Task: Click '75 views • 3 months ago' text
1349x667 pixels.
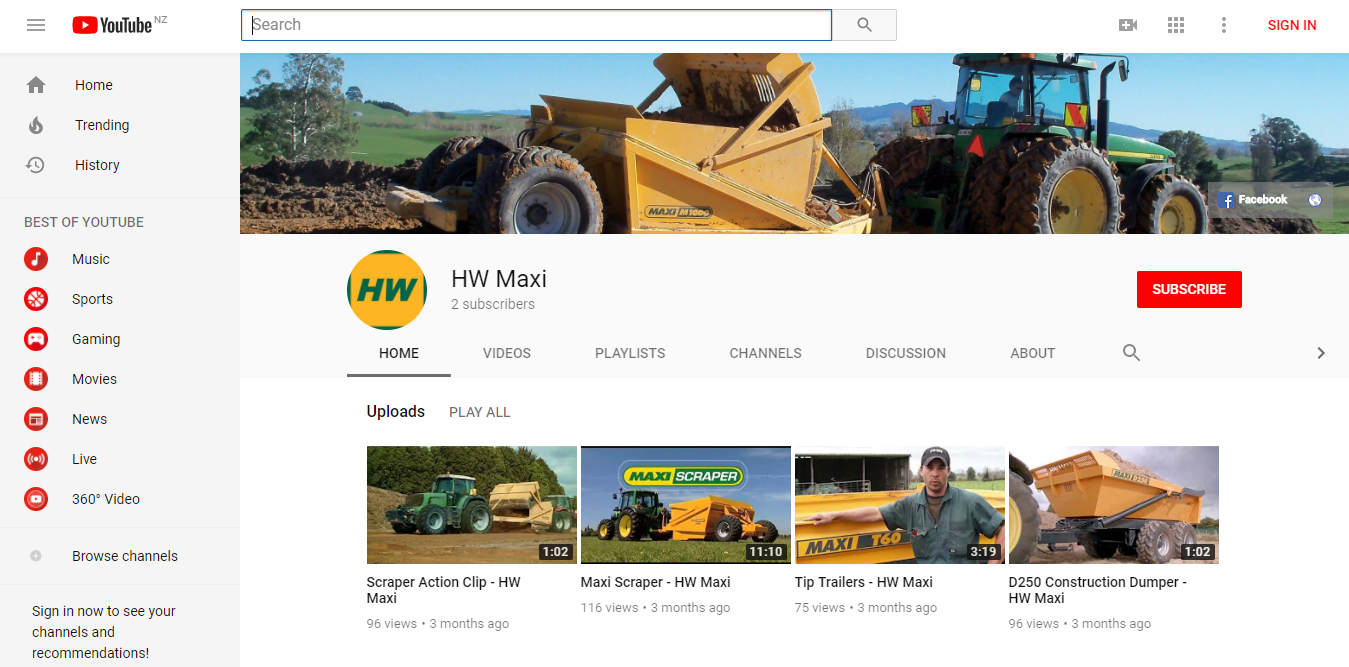Action: pyautogui.click(x=866, y=607)
